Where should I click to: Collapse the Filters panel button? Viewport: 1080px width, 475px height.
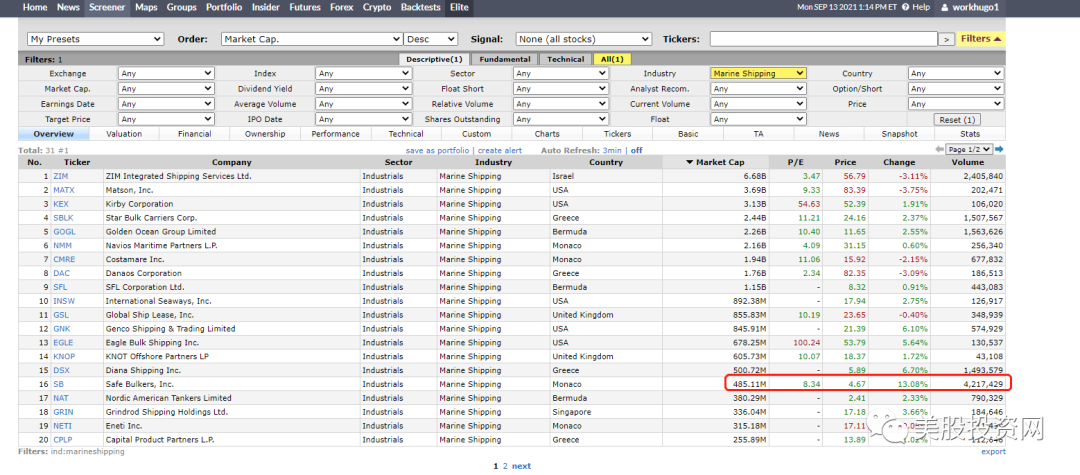[x=981, y=39]
